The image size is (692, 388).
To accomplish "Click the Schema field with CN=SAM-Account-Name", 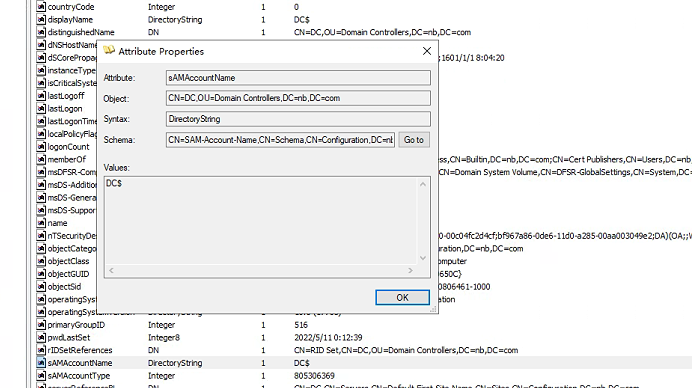I will tap(280, 140).
